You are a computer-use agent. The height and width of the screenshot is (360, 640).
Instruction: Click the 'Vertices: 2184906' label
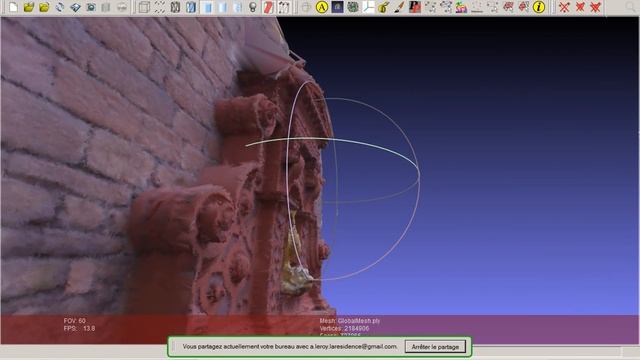click(344, 329)
